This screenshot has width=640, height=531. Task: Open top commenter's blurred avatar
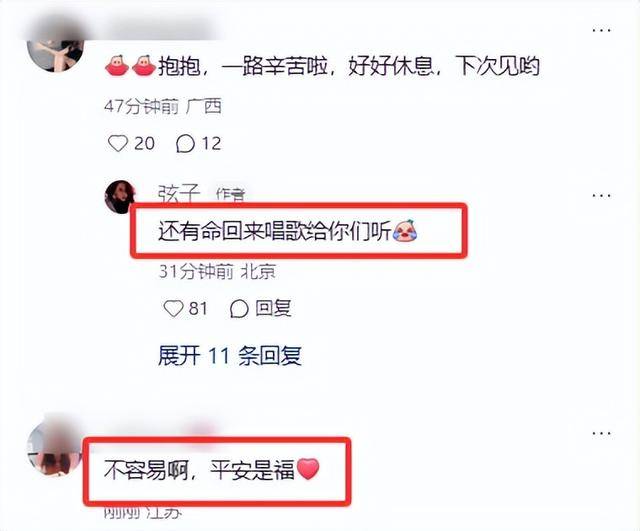(55, 53)
